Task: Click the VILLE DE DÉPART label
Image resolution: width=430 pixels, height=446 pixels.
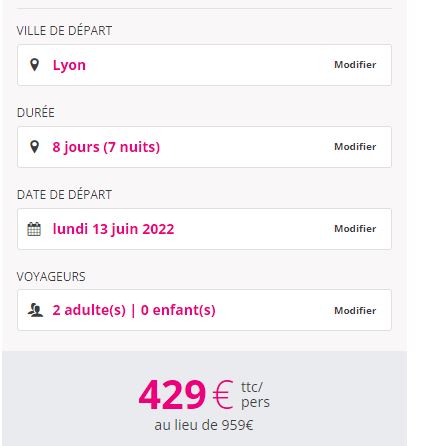Action: pyautogui.click(x=64, y=31)
